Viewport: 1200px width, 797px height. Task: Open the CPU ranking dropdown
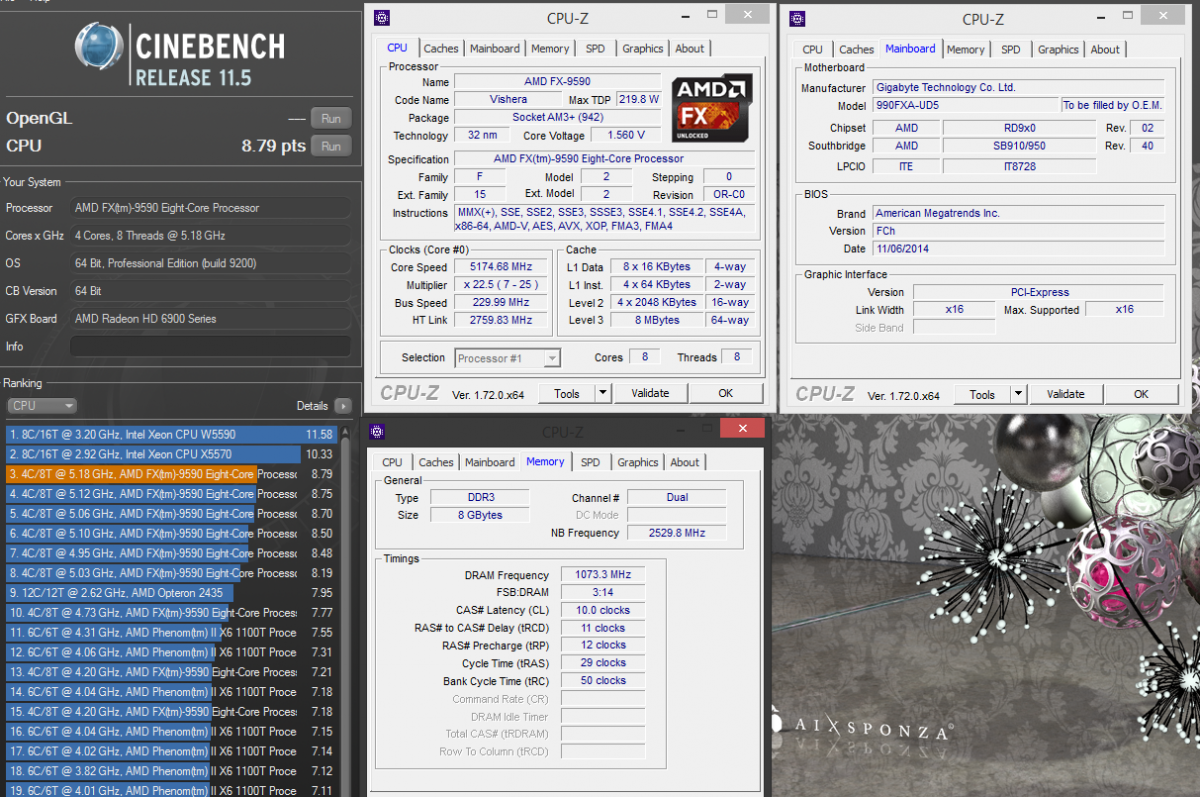coord(42,406)
